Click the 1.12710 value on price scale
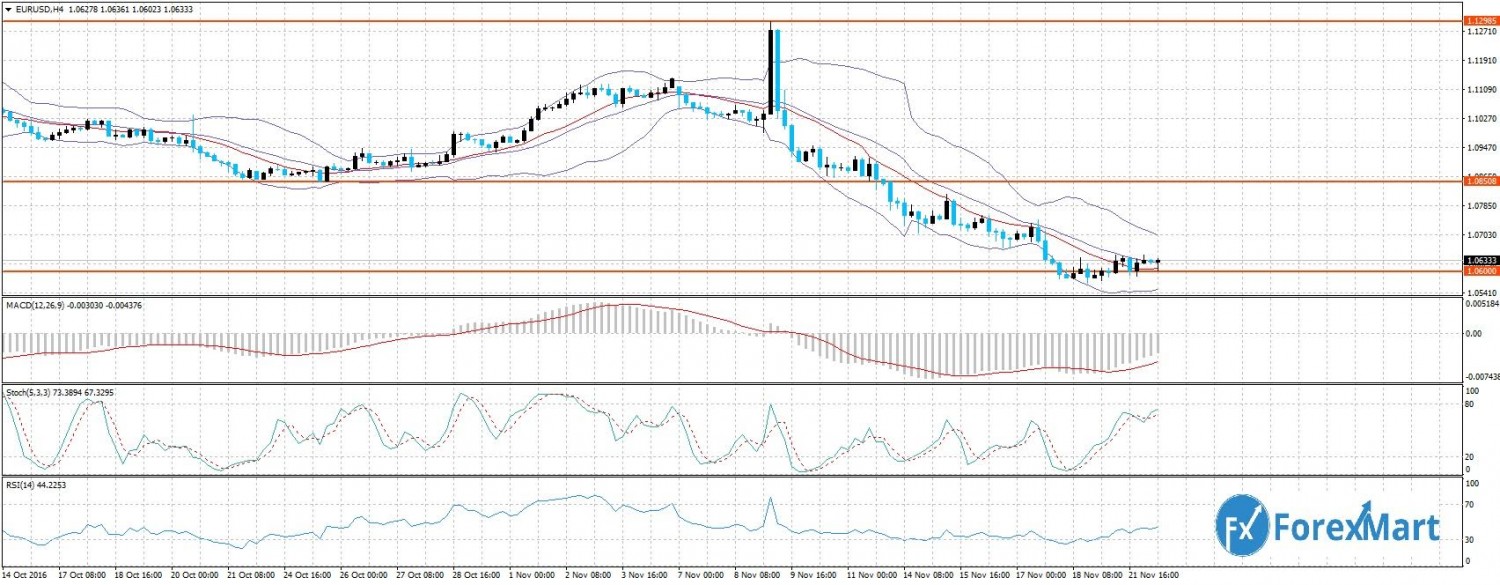 coord(1479,32)
